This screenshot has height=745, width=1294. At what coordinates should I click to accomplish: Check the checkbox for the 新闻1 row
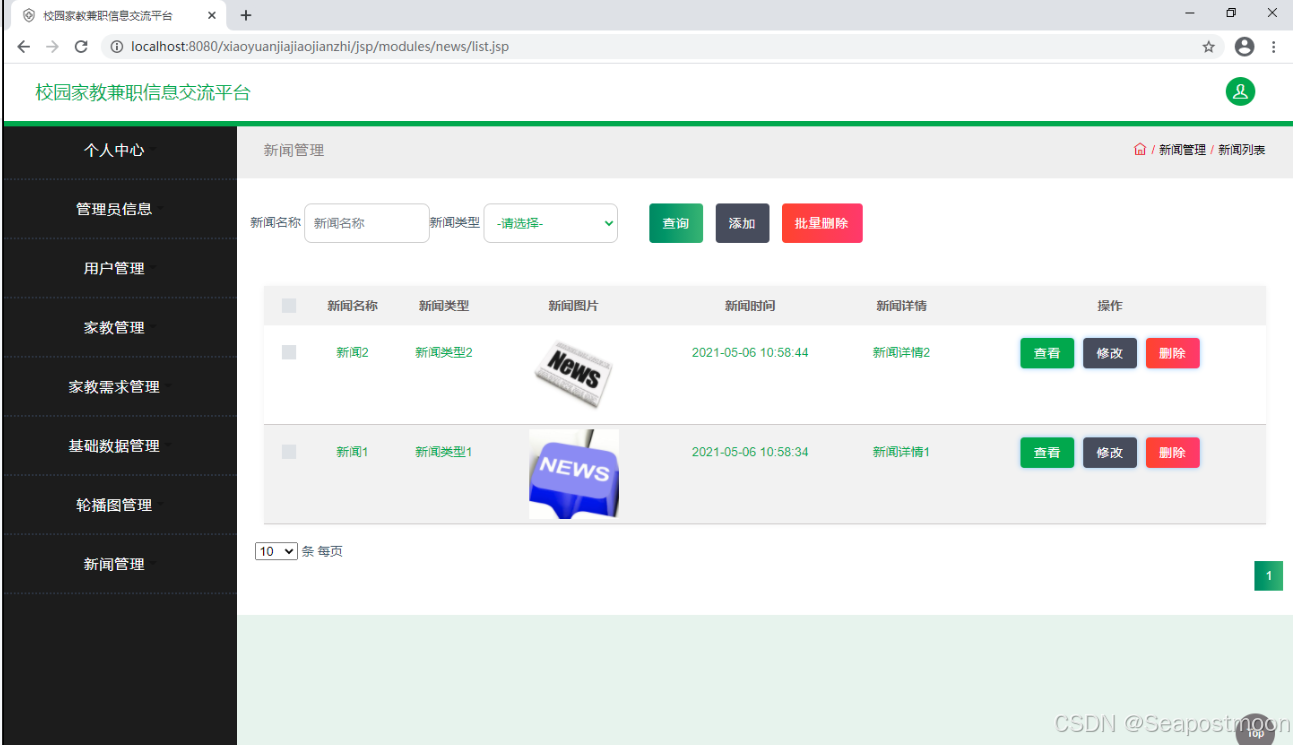pos(288,451)
